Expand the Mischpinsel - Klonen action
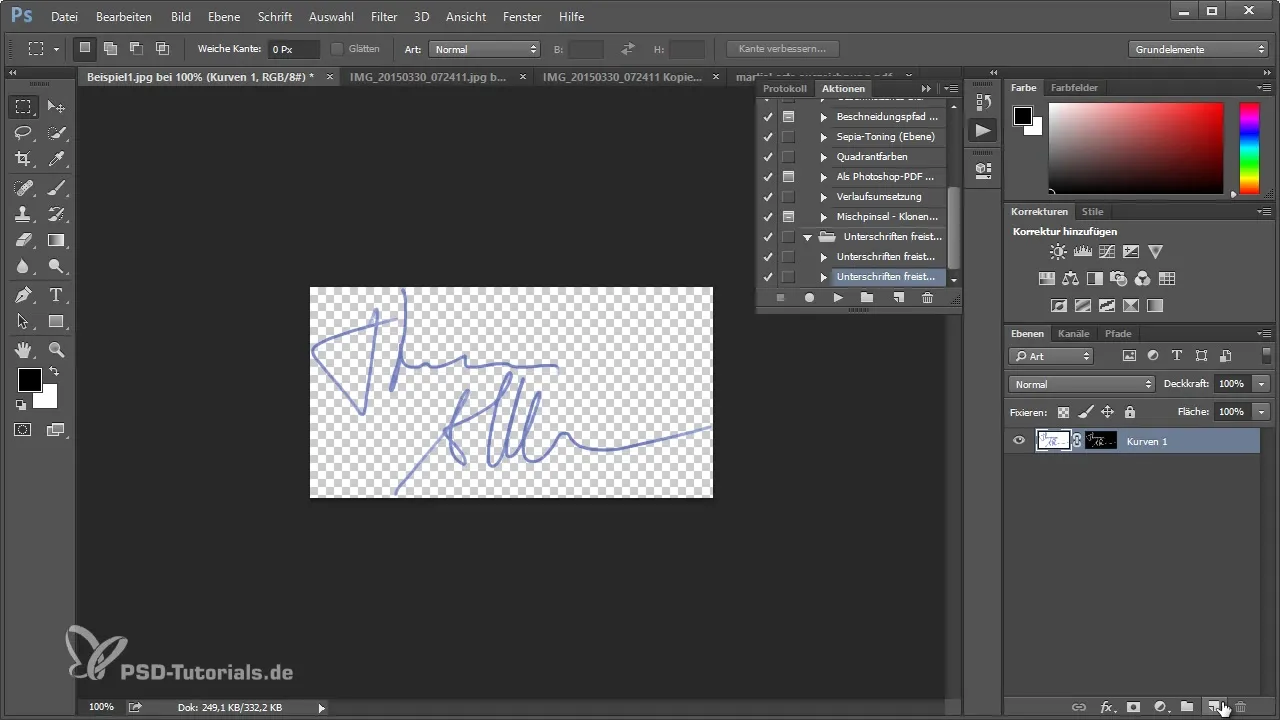Image resolution: width=1280 pixels, height=720 pixels. 824,217
